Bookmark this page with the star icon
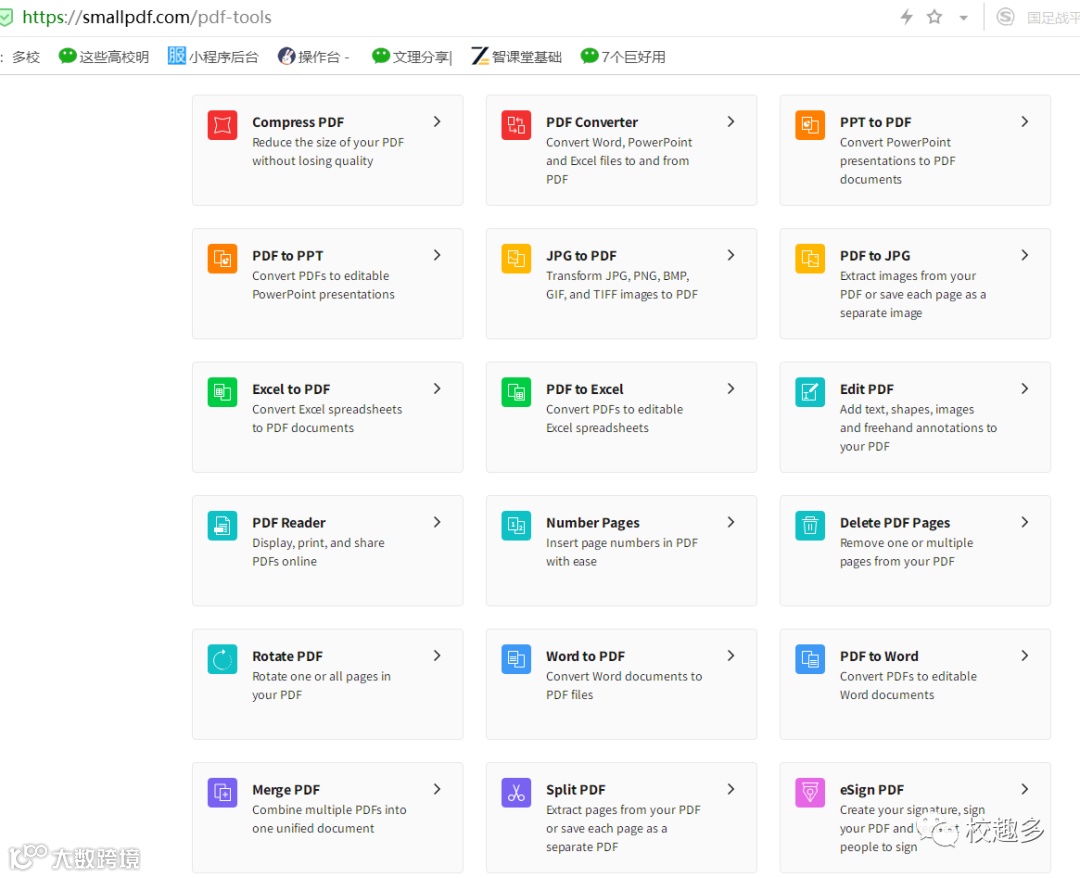The image size is (1080, 878). (934, 17)
